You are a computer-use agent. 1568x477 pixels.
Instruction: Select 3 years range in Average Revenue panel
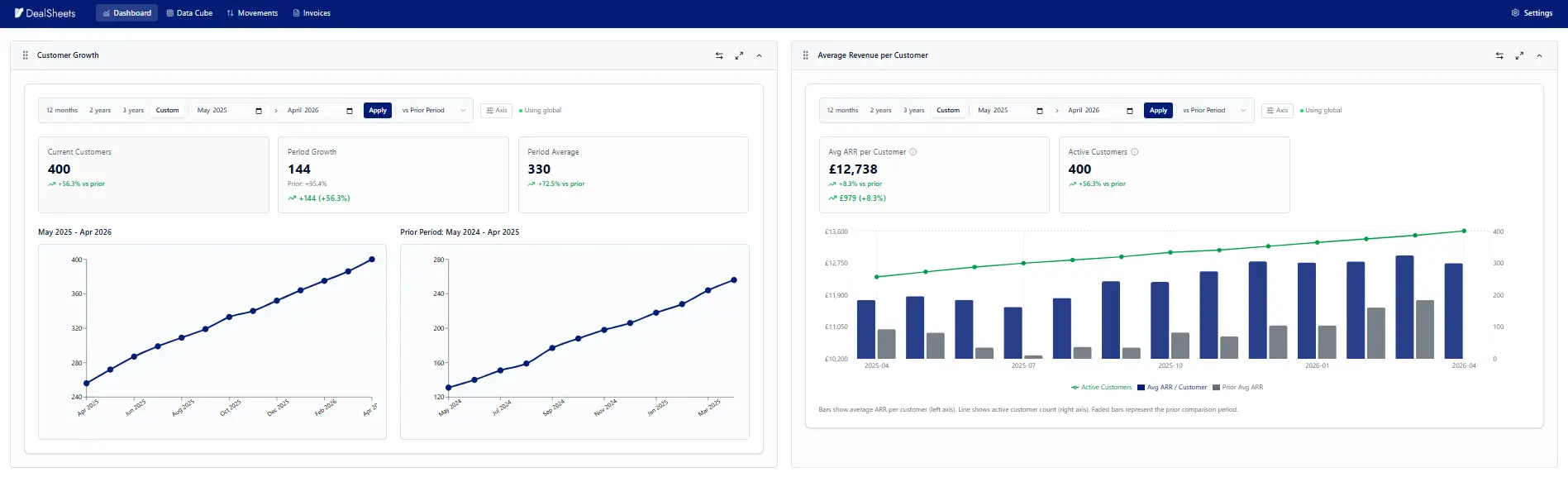(x=914, y=110)
